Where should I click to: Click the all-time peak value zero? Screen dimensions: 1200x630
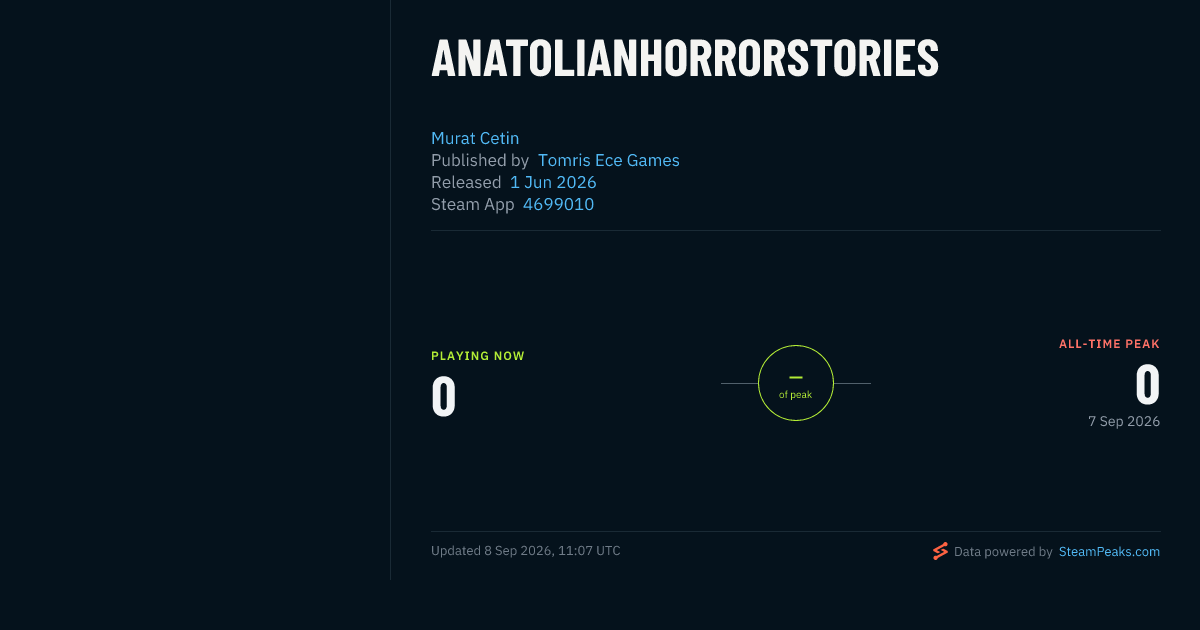[1147, 384]
